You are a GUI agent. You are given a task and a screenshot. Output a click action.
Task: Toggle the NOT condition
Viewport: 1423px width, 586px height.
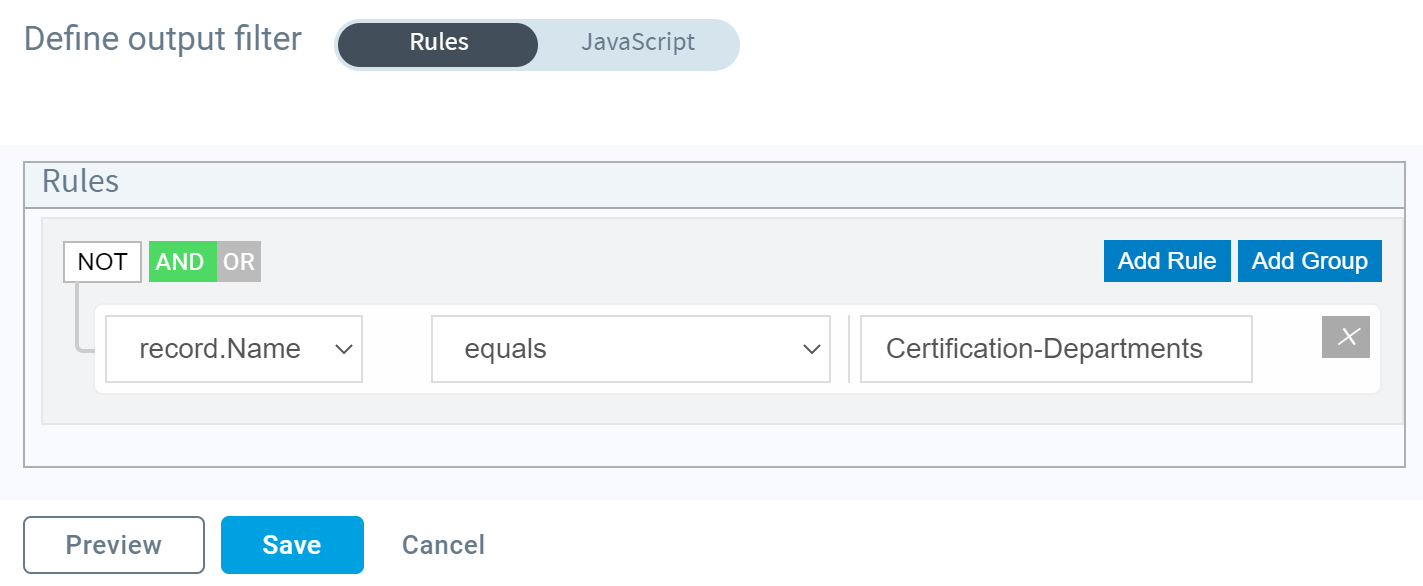pos(103,262)
